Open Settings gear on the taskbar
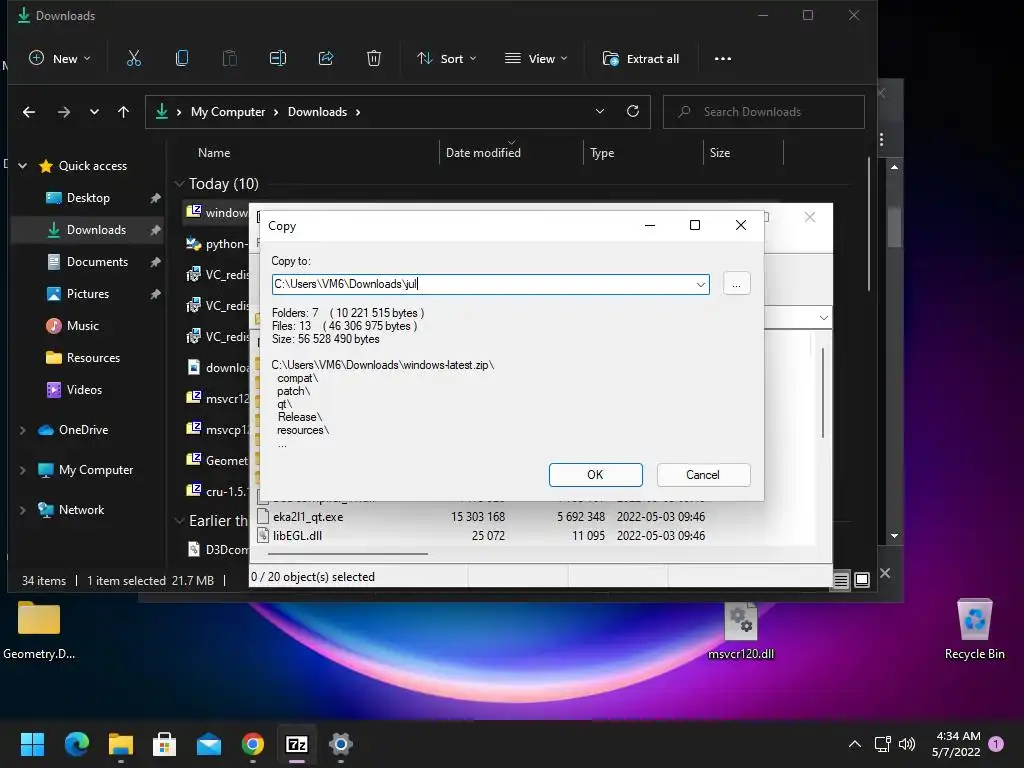 [x=341, y=744]
